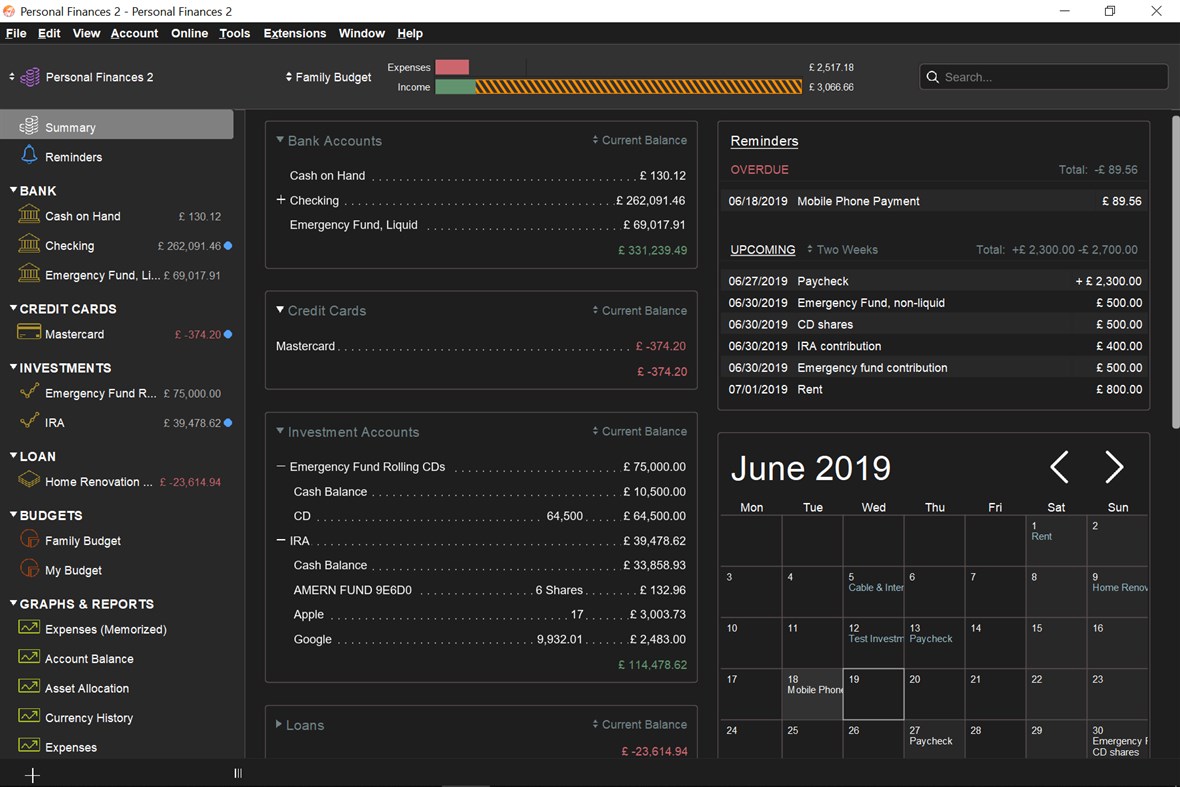Select the Mastercard credit card icon
This screenshot has height=787, width=1180.
(x=29, y=333)
